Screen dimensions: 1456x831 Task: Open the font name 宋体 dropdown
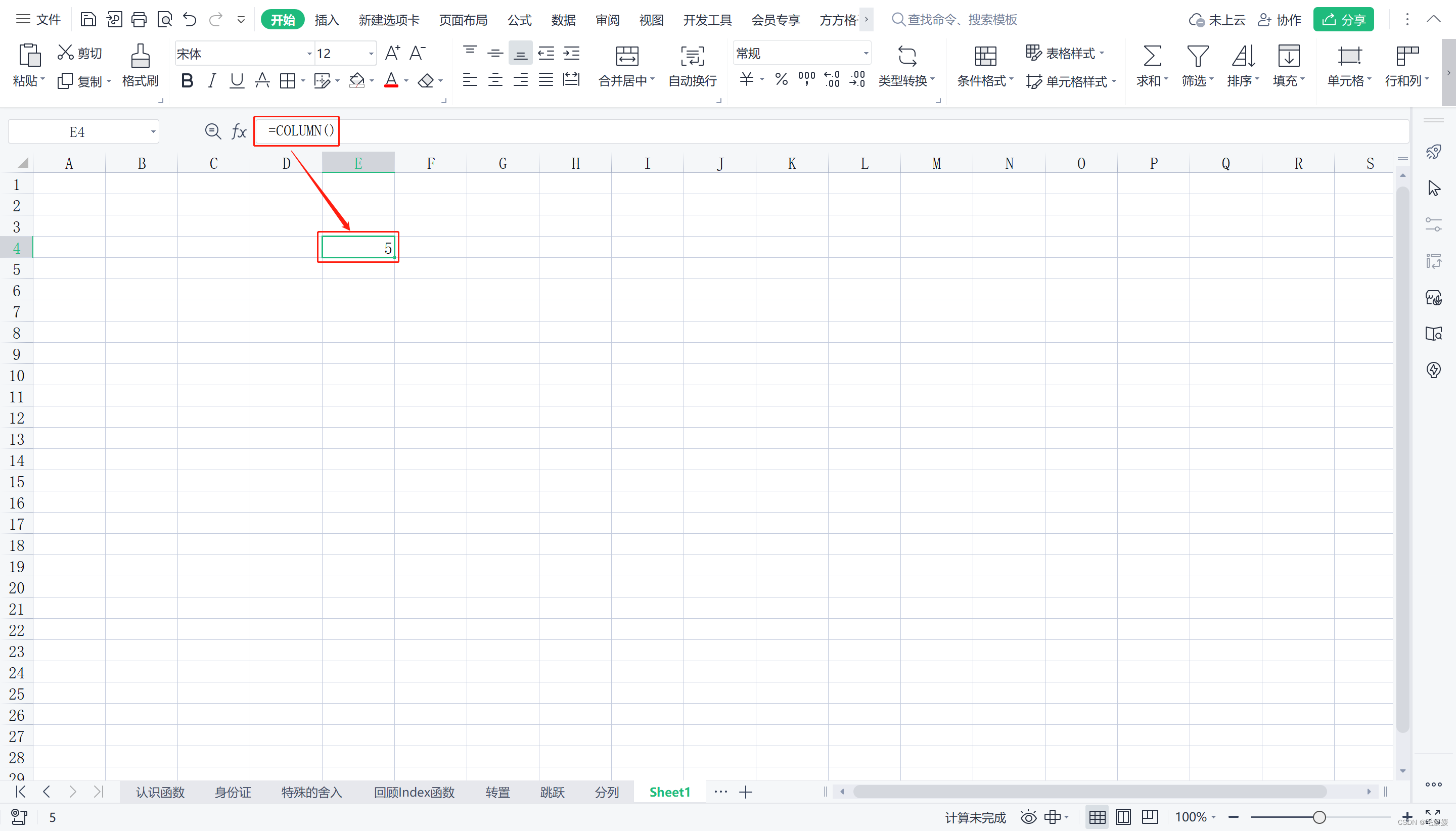pos(309,54)
